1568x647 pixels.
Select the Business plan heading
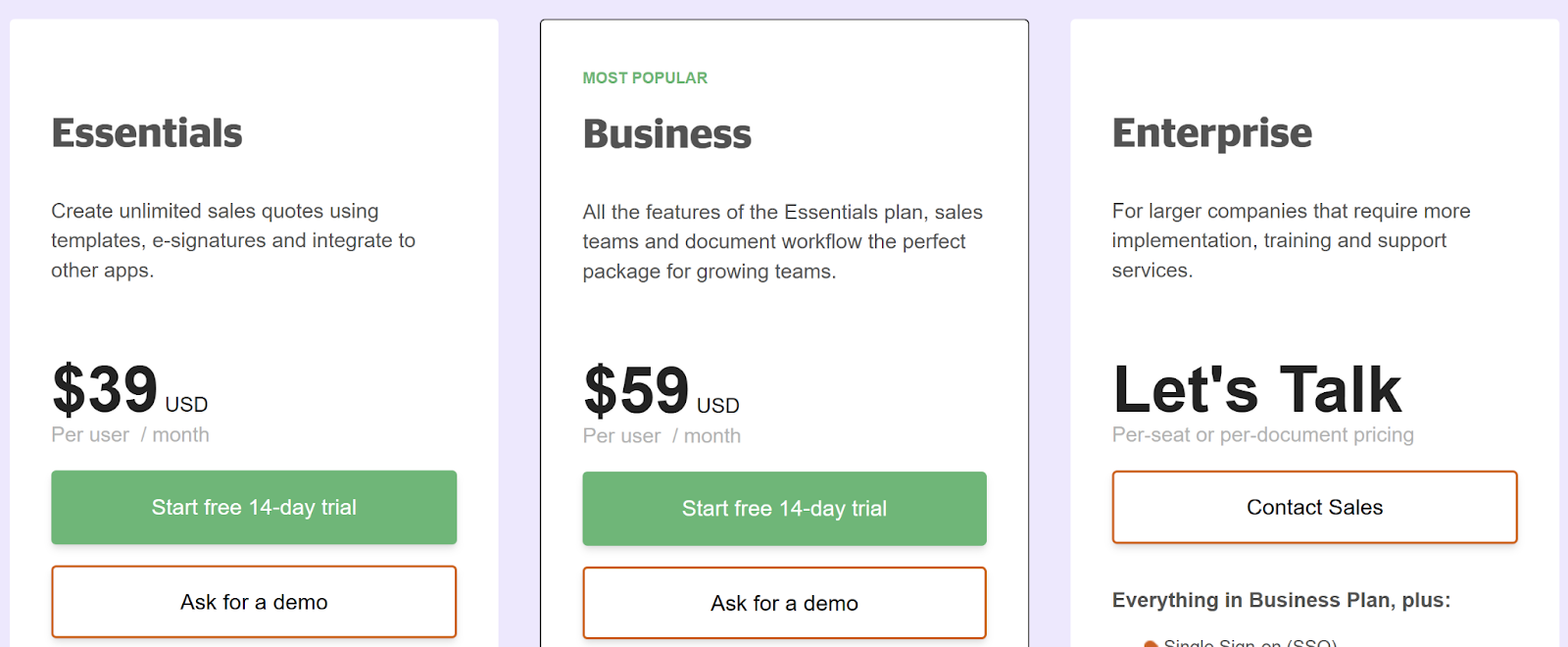coord(666,135)
